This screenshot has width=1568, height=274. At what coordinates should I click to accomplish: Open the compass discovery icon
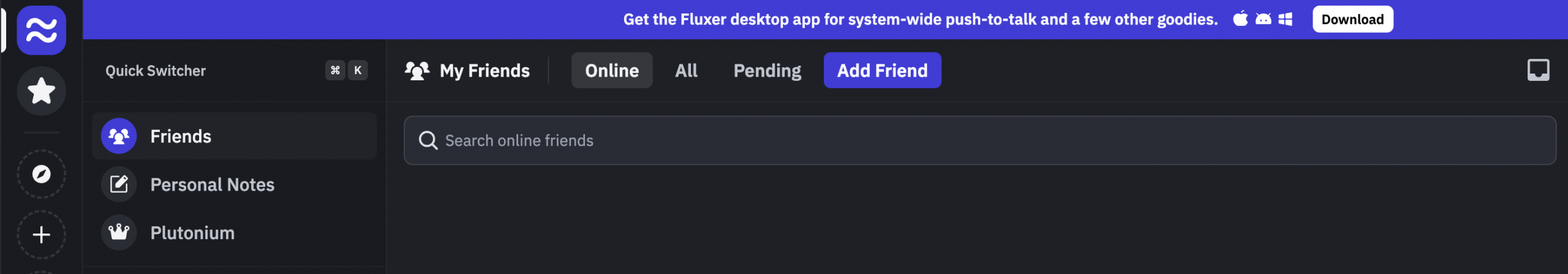click(41, 174)
